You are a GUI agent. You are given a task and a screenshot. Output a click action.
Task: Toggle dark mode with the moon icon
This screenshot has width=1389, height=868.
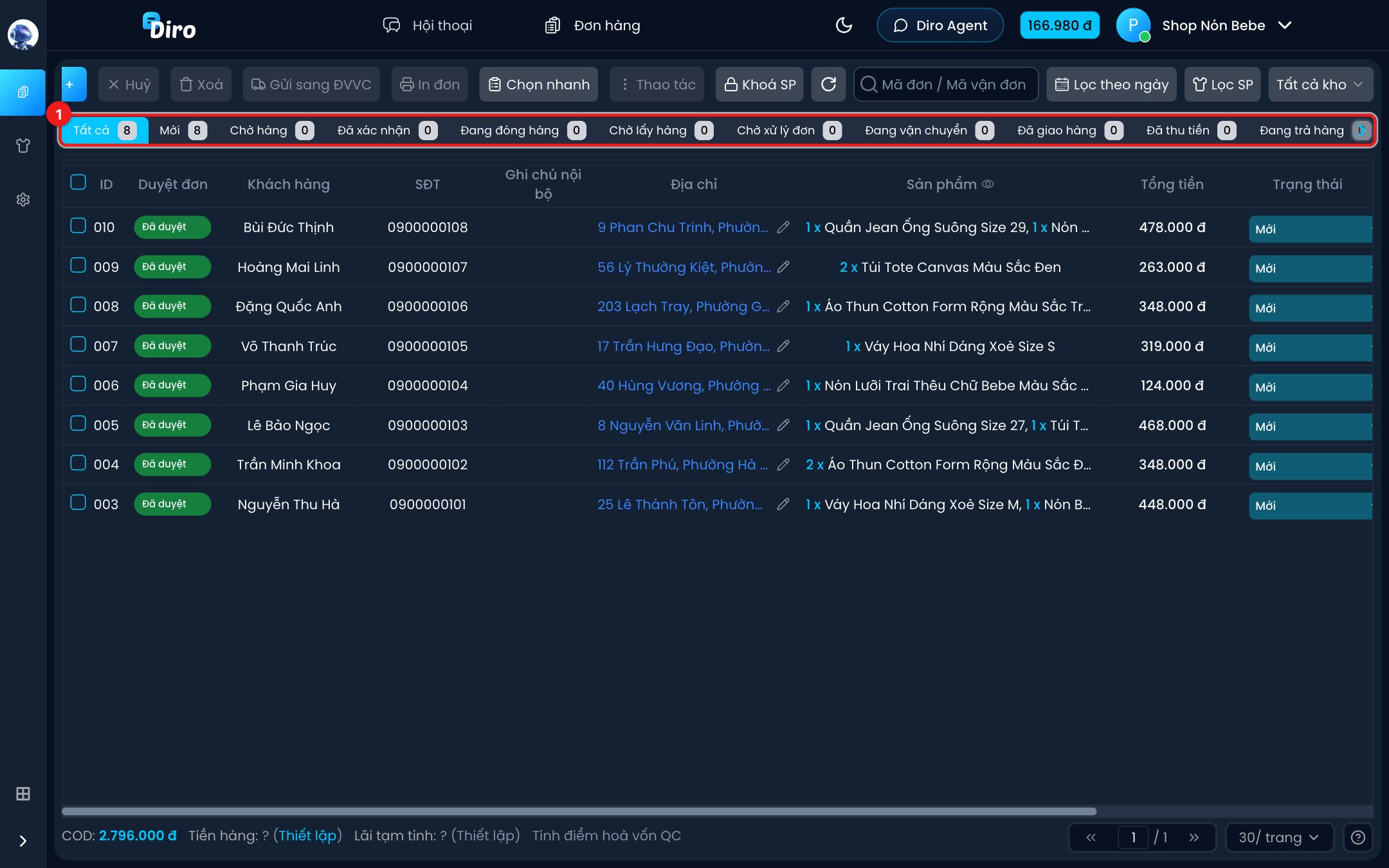click(843, 25)
